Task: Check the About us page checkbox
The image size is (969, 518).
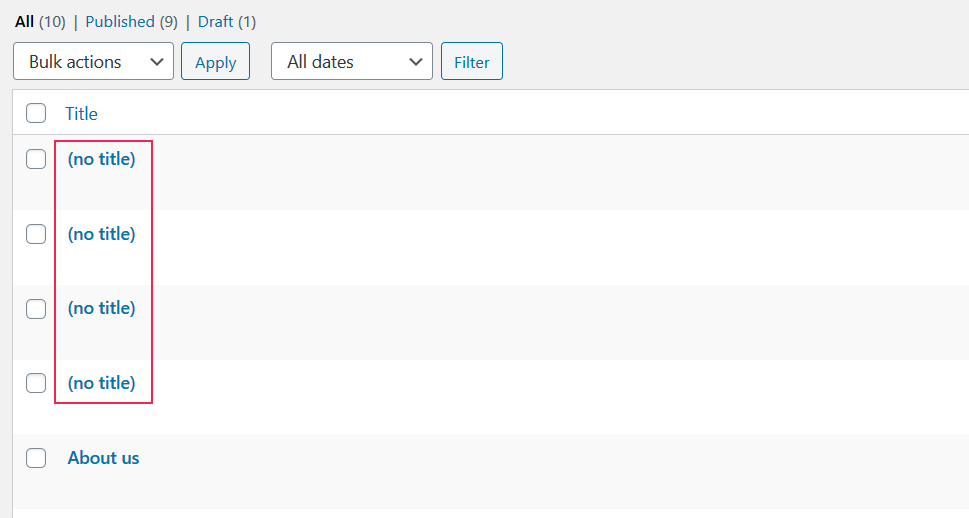Action: (x=36, y=458)
